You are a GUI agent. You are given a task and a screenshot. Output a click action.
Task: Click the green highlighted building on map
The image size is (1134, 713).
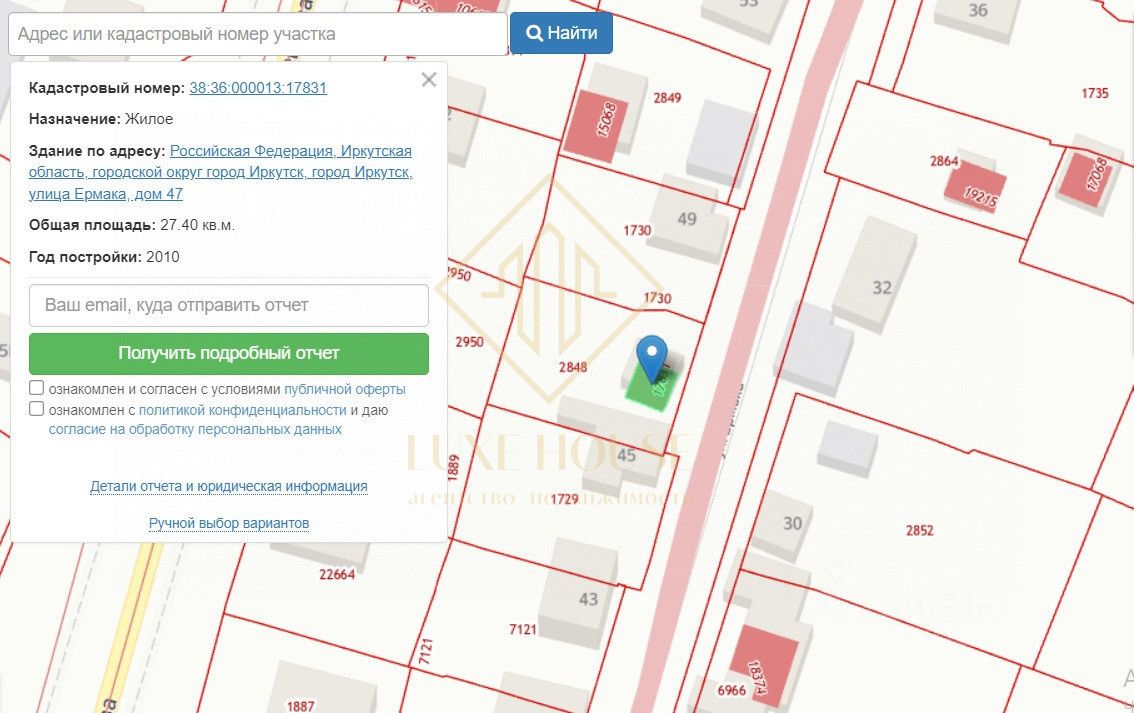(x=652, y=387)
